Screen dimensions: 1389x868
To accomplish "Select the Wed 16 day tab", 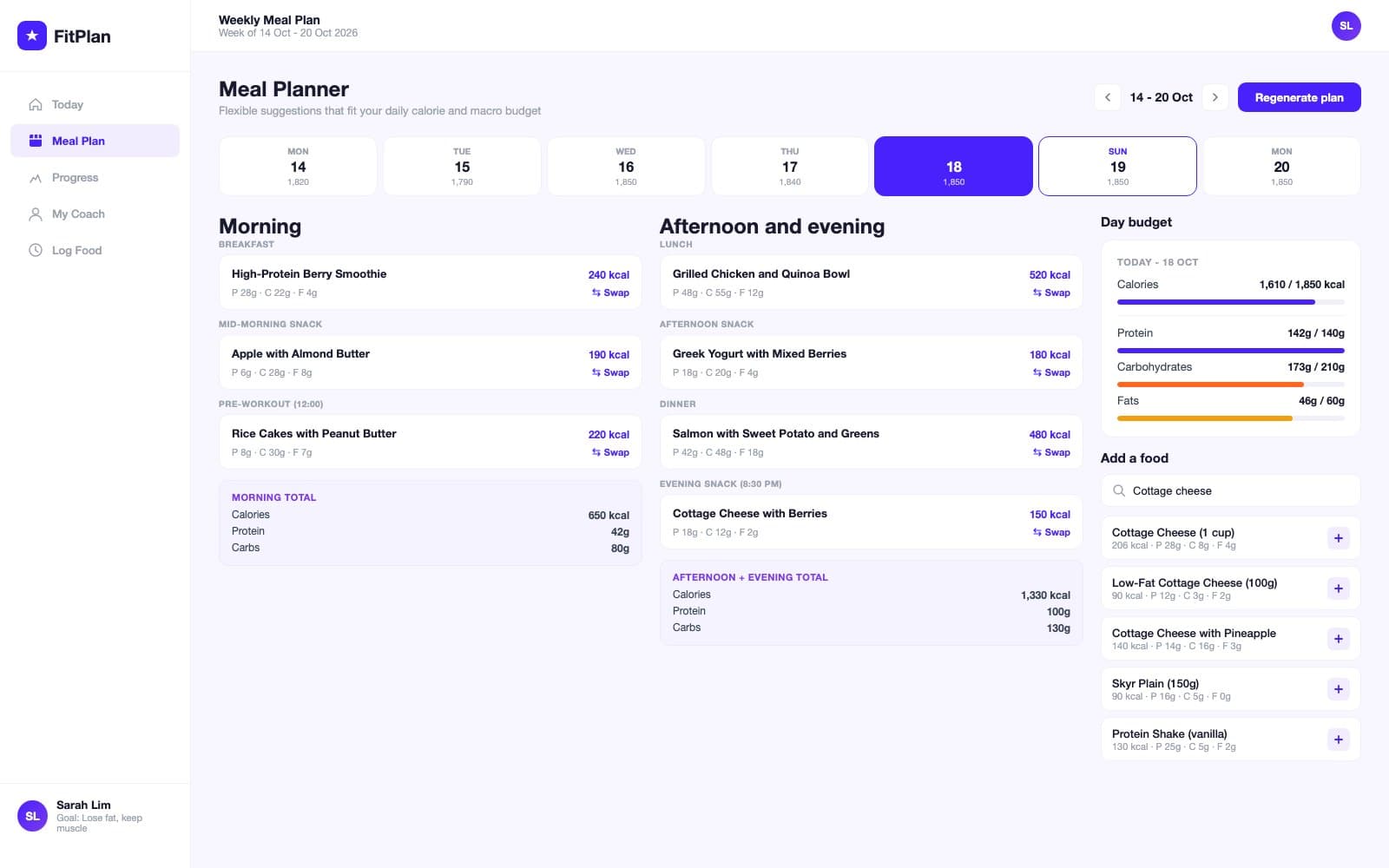I will (x=626, y=166).
